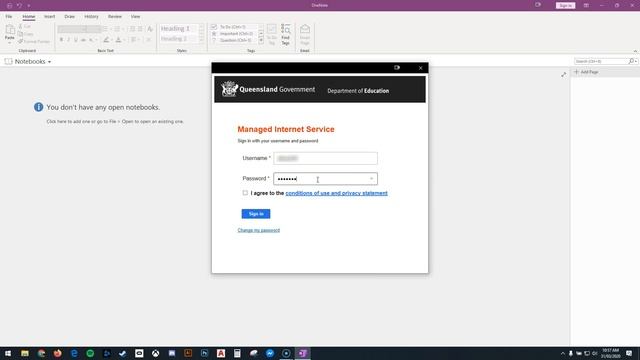Click Add Page in page list
Image resolution: width=640 pixels, height=360 pixels.
(587, 72)
